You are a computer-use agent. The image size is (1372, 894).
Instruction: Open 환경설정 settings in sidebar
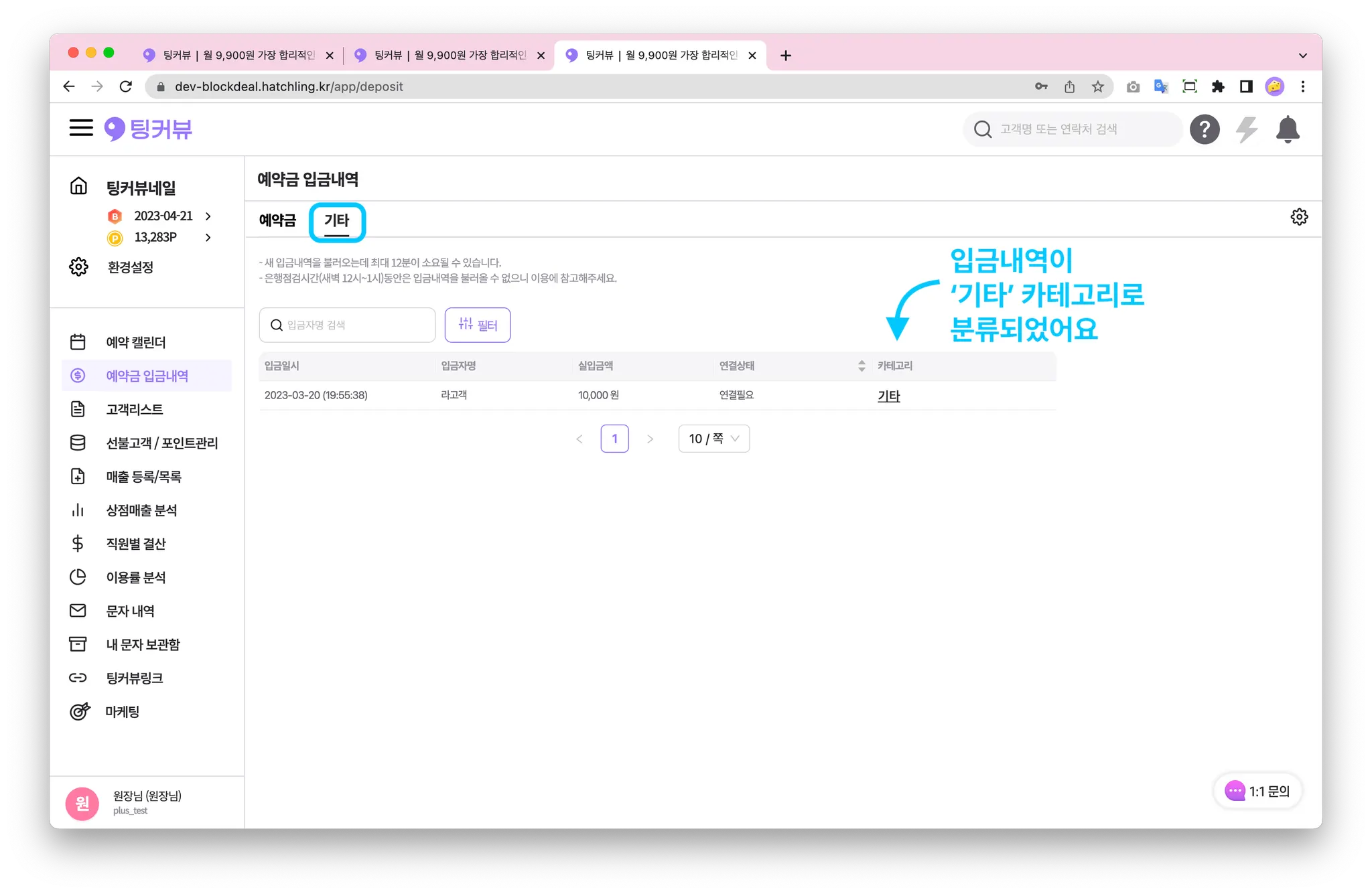(130, 267)
